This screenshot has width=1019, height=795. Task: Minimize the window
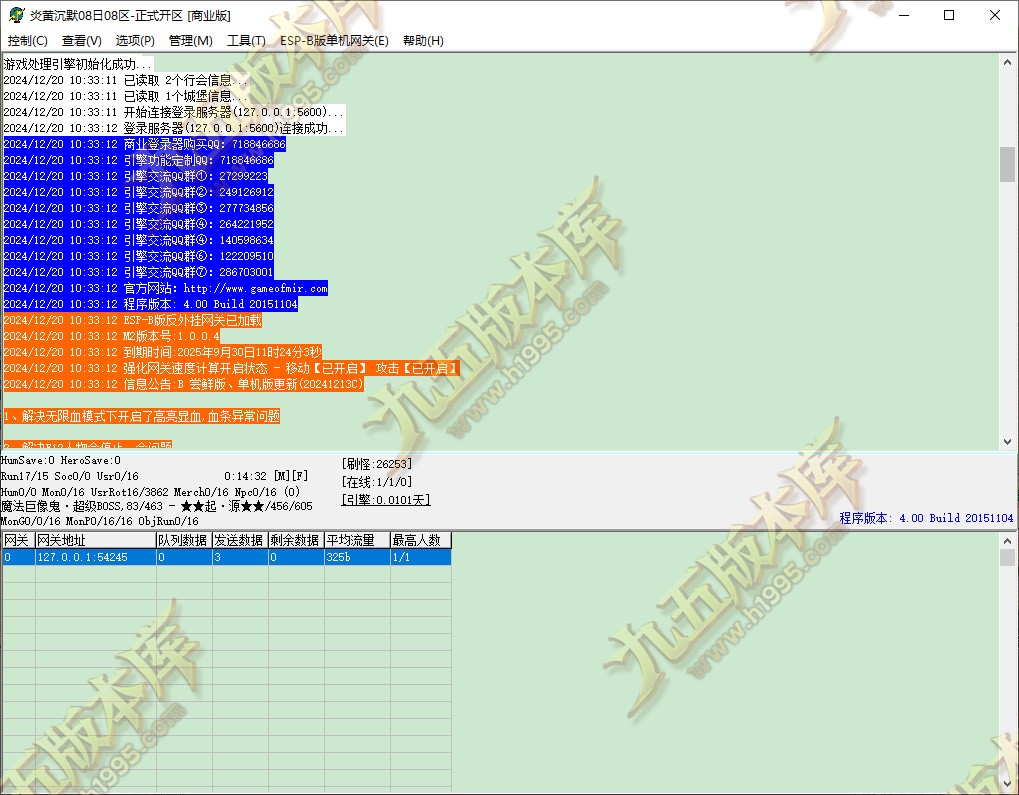(903, 15)
